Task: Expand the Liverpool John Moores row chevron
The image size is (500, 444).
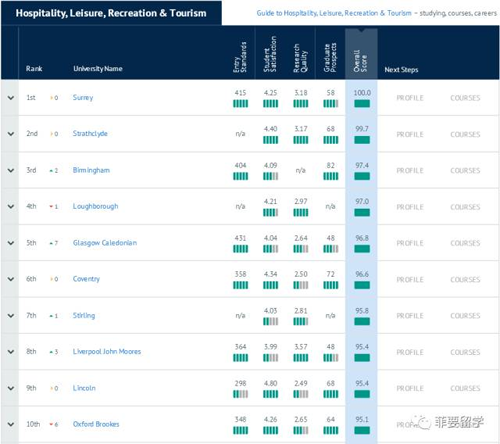Action: (x=11, y=352)
